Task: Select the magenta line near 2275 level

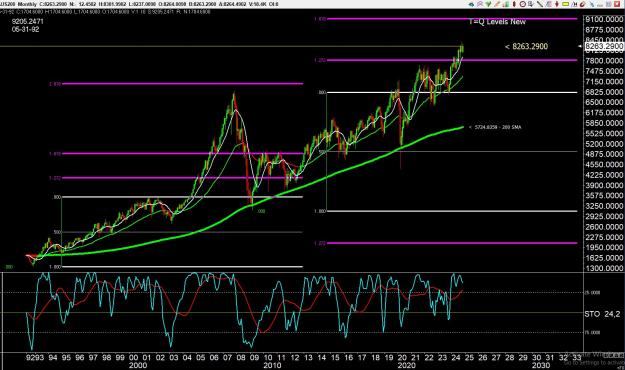Action: (x=452, y=243)
